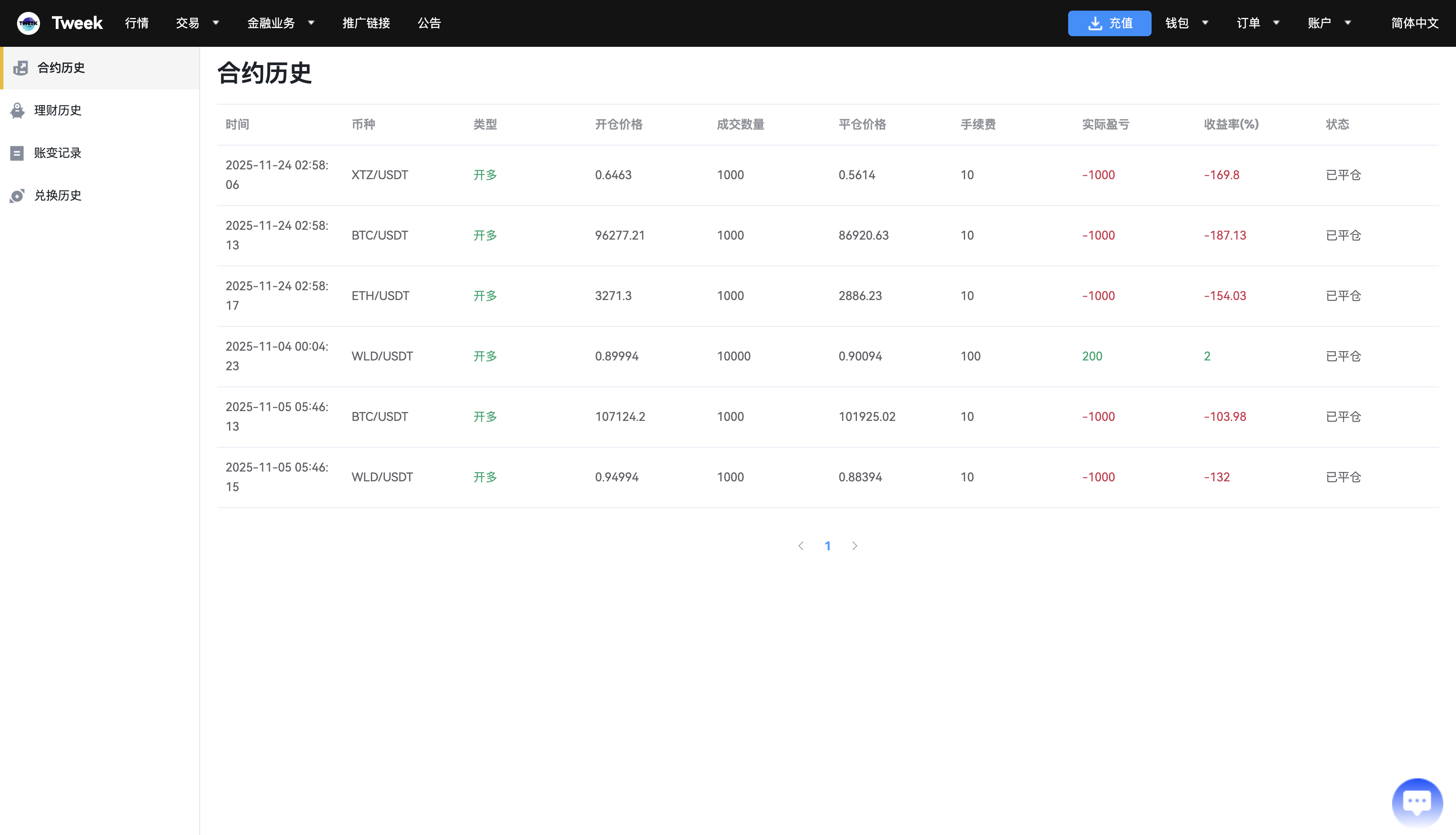Click the 充值 button

point(1109,23)
